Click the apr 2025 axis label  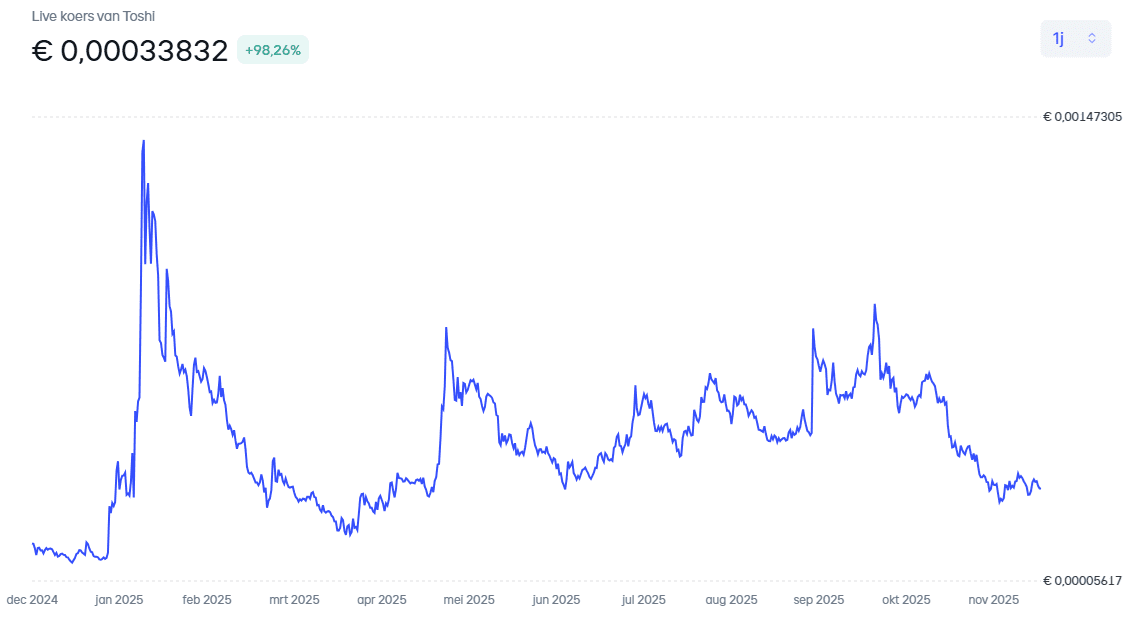pos(380,600)
